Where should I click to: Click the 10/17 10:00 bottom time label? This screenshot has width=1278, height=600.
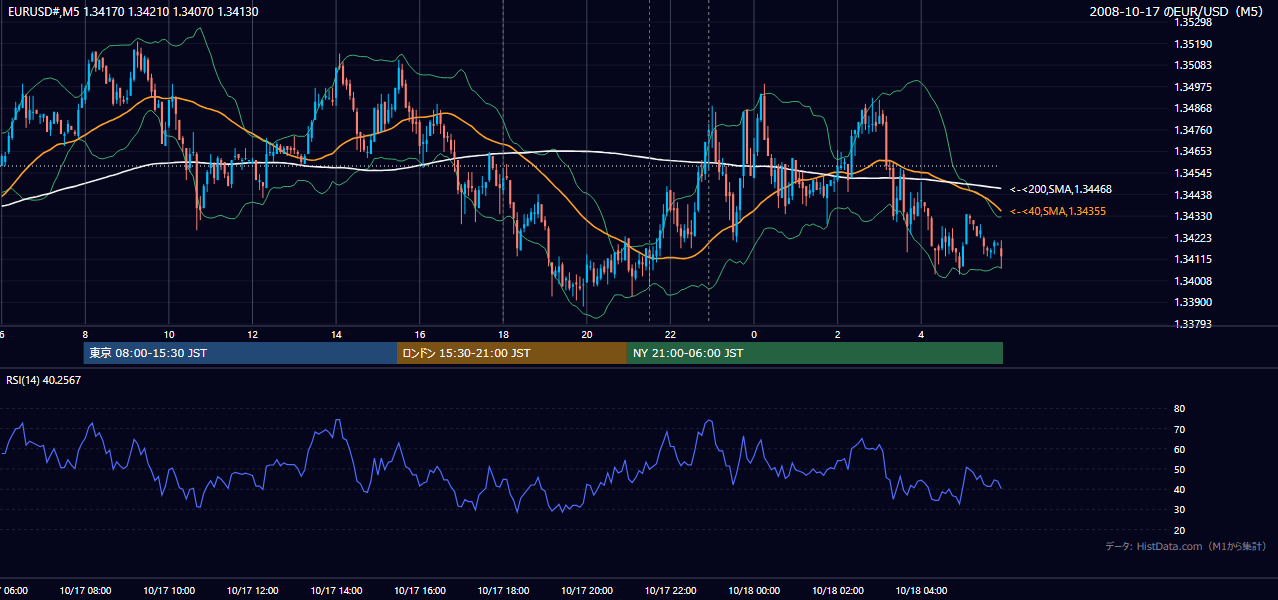click(x=169, y=591)
